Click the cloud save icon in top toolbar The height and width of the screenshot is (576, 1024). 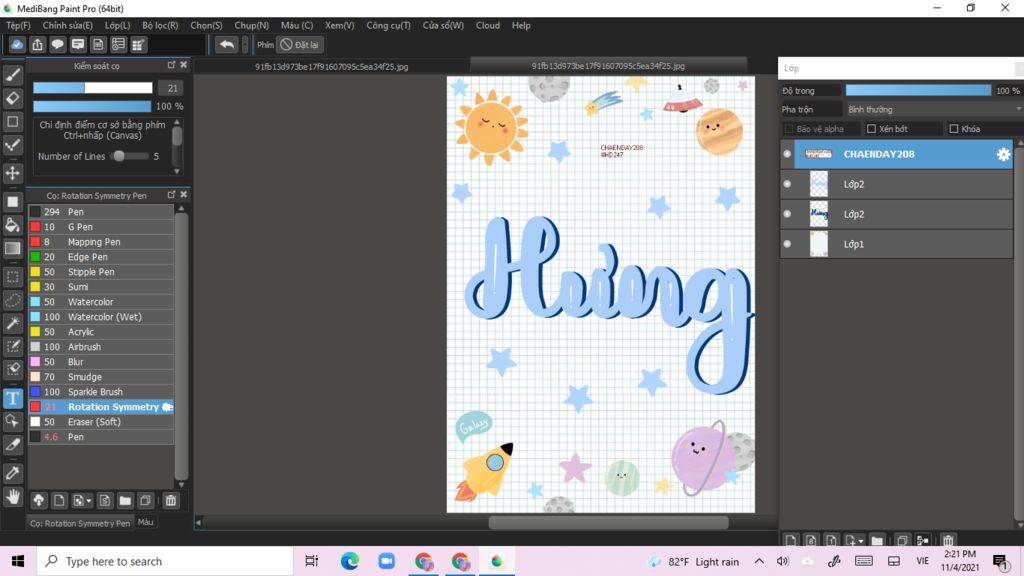(17, 44)
